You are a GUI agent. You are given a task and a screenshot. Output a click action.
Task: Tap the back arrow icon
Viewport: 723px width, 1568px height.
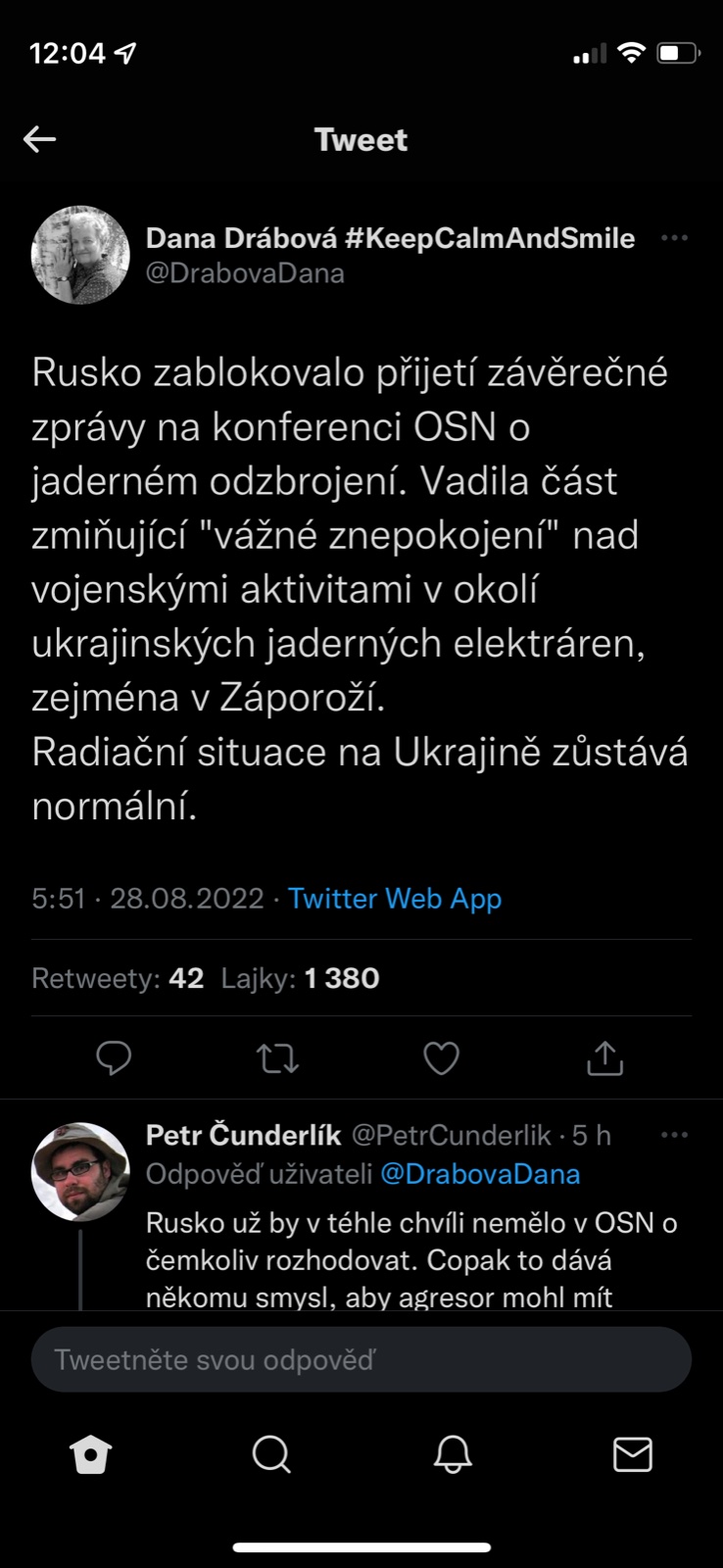(x=40, y=139)
